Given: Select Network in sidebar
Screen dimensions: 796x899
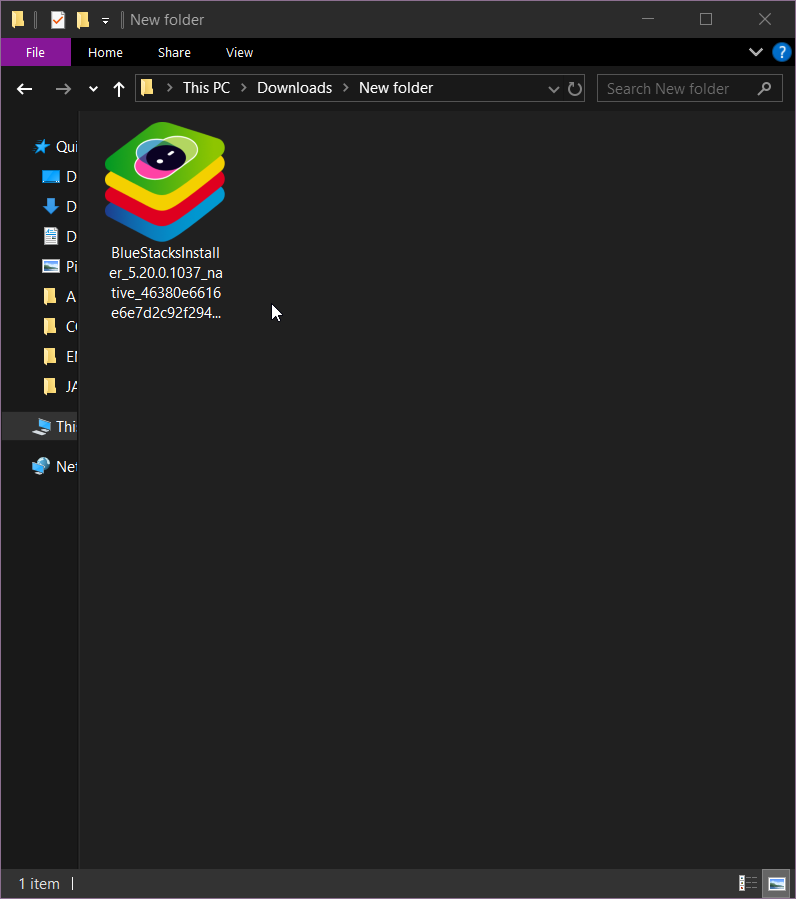Looking at the screenshot, I should [54, 467].
